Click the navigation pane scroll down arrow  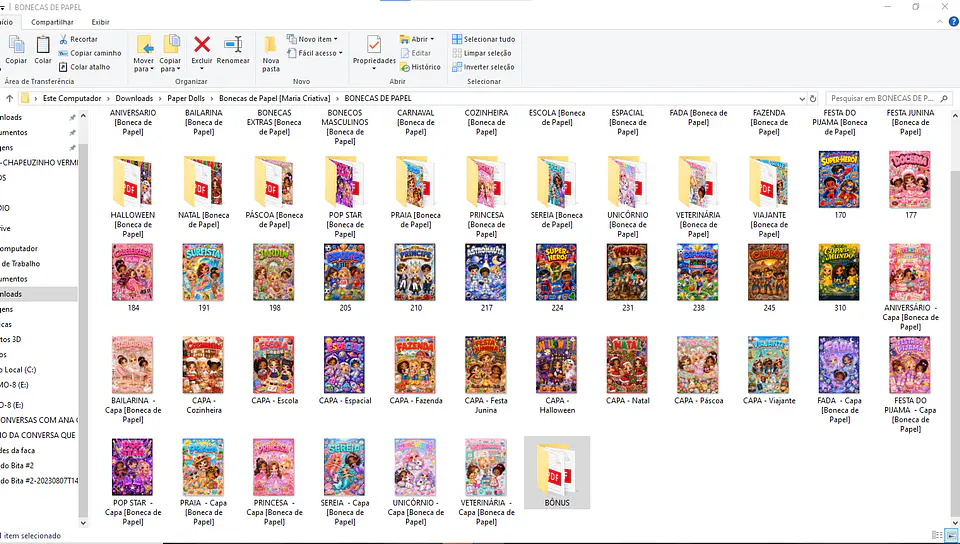click(84, 523)
